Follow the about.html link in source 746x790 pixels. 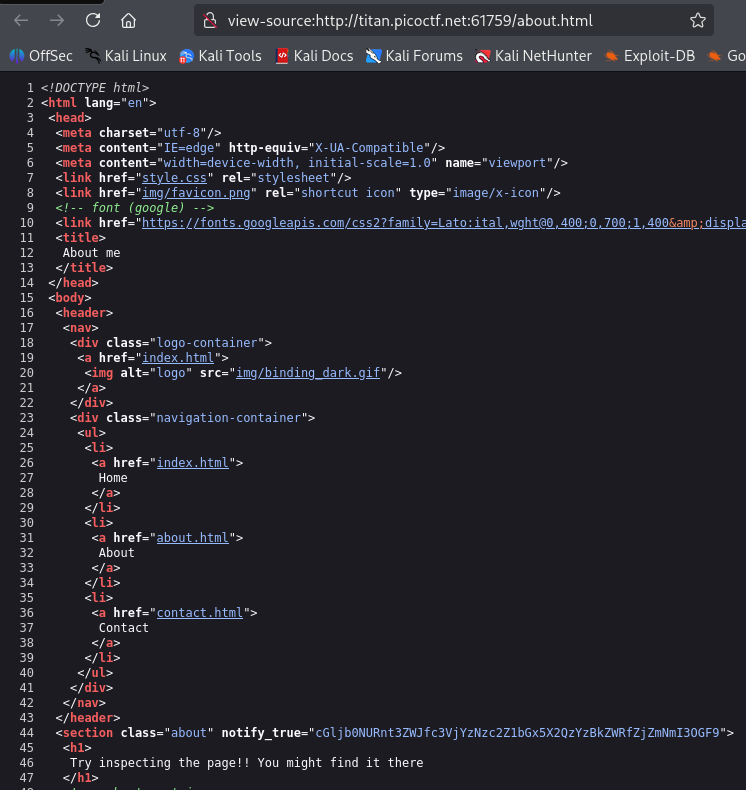(x=192, y=538)
